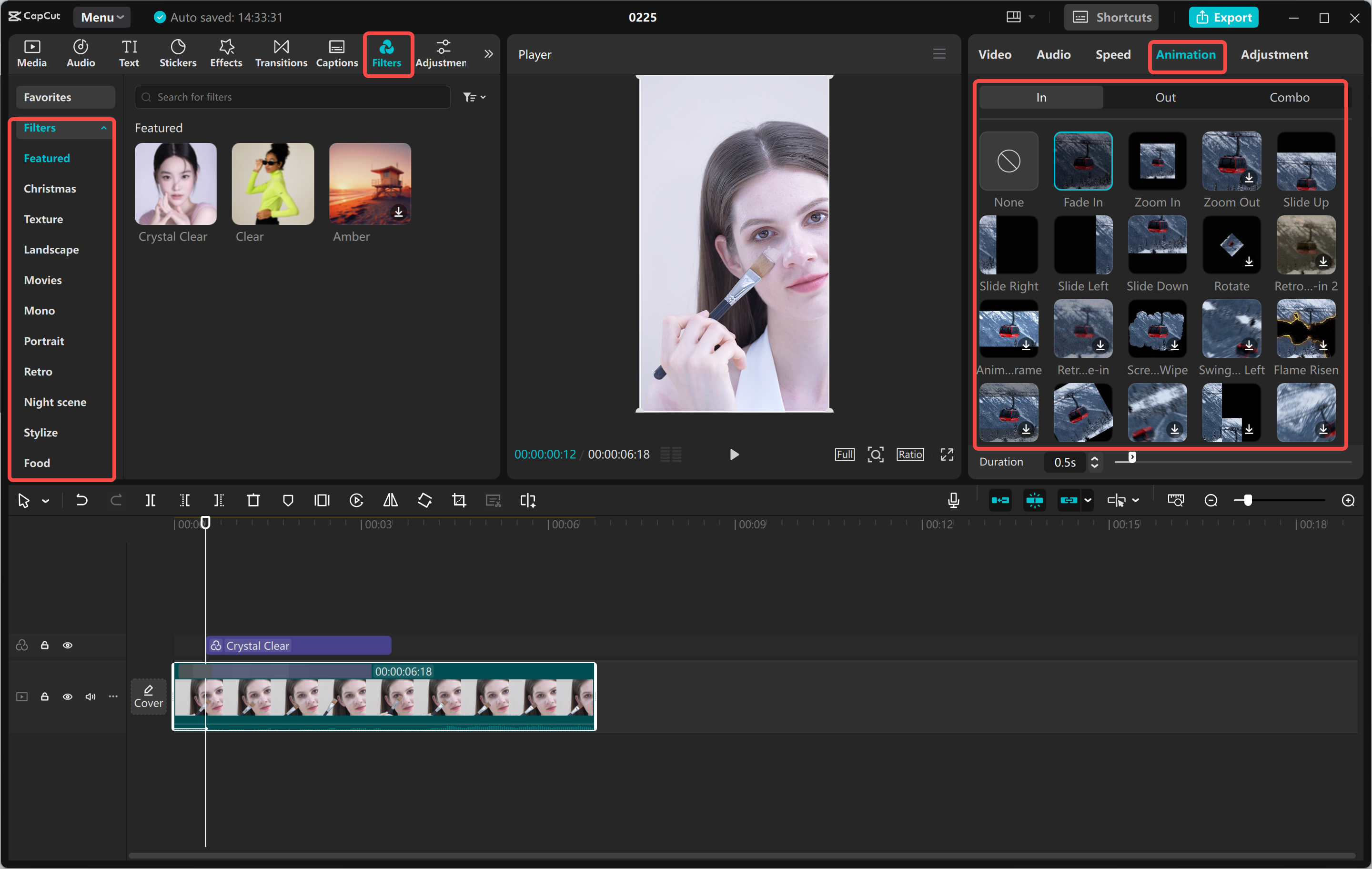
Task: Select the Rotate tool above the timeline
Action: [x=424, y=500]
